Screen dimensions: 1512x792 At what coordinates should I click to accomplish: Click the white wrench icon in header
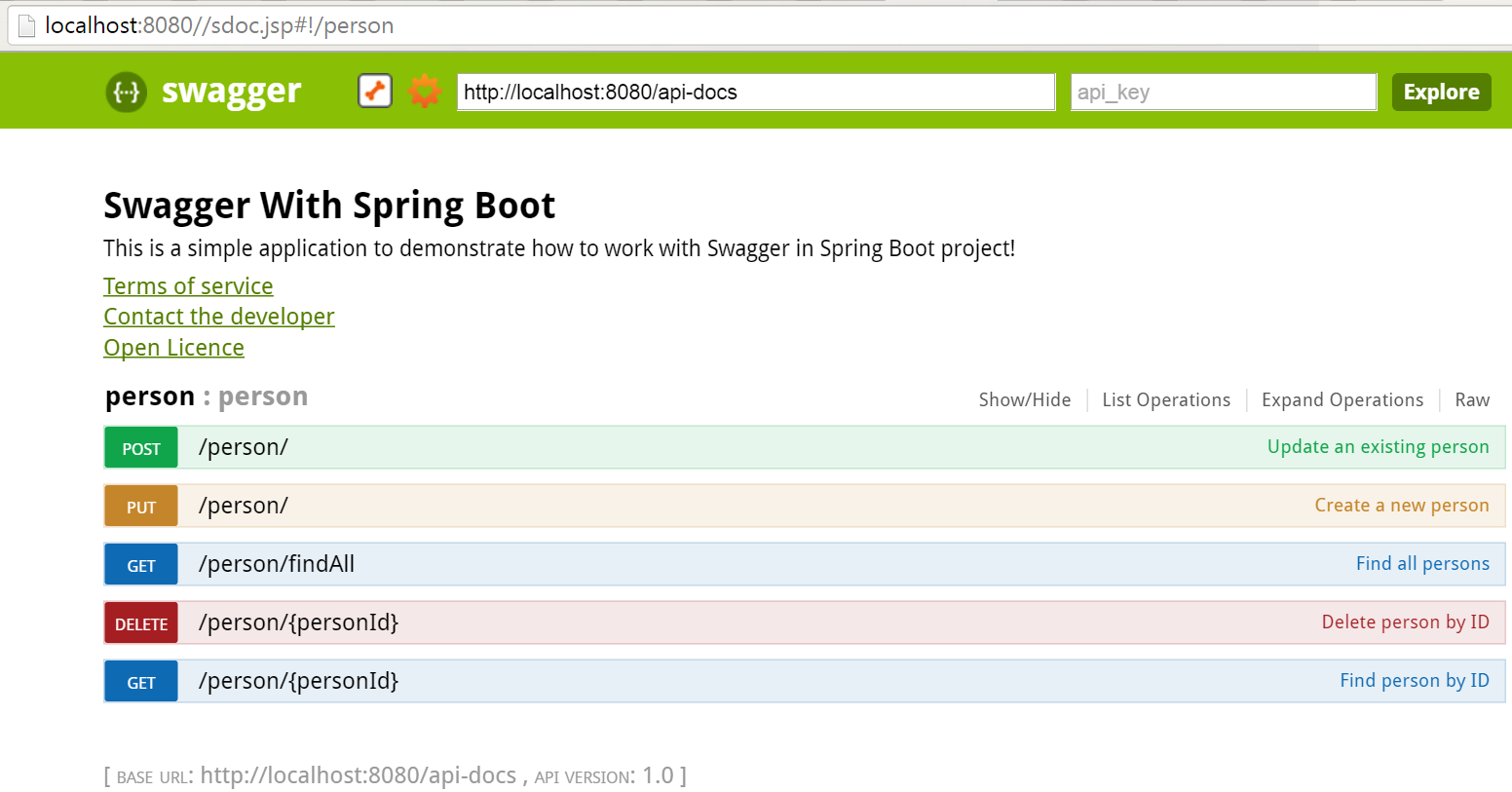(375, 91)
